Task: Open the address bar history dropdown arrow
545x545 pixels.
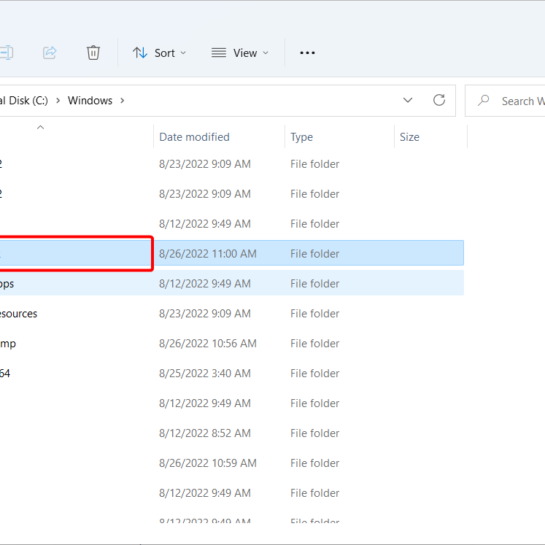Action: (408, 100)
